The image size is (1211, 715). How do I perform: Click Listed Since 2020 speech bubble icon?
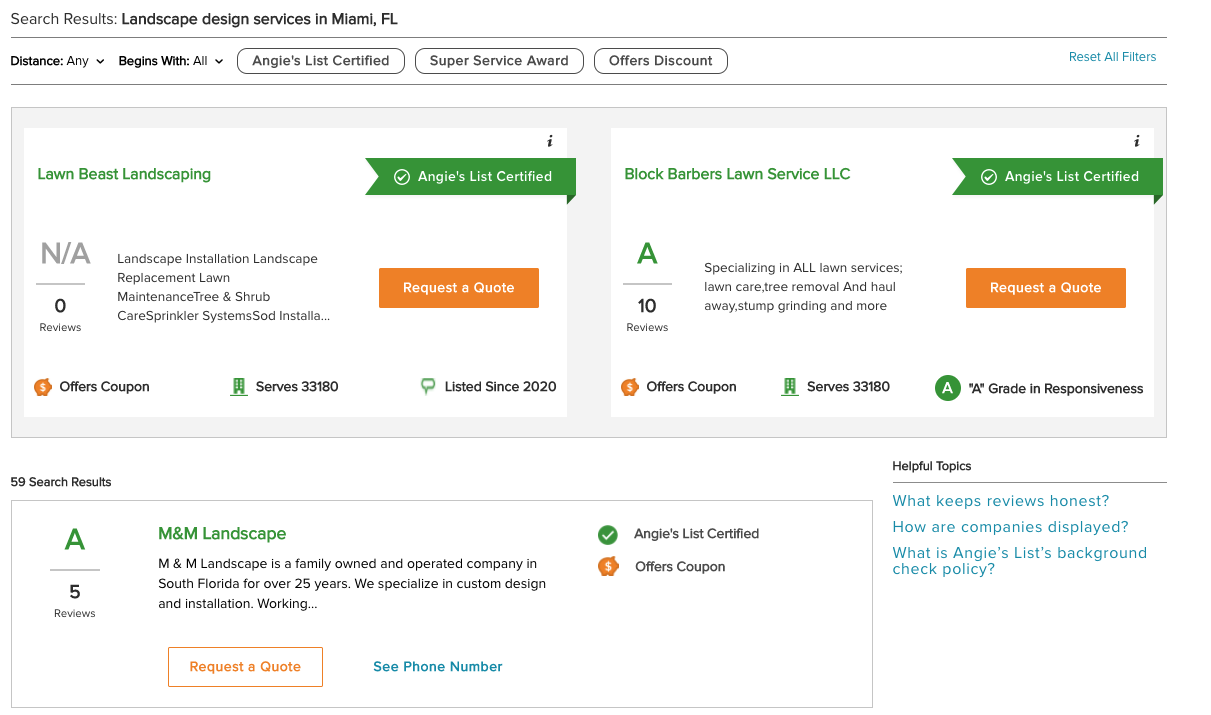click(x=428, y=386)
